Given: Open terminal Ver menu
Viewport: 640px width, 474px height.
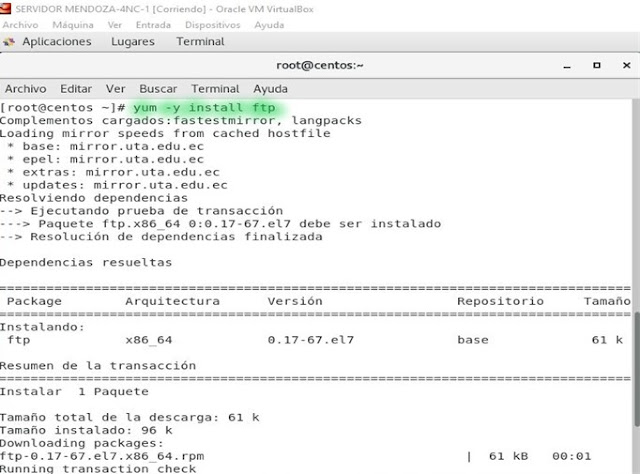Looking at the screenshot, I should click(116, 89).
